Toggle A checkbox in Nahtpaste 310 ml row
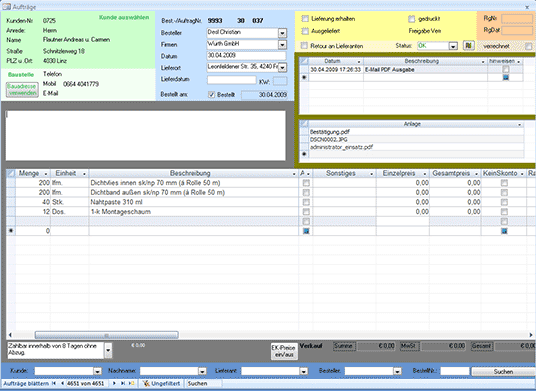Screen dimensions: 536x391 point(306,202)
